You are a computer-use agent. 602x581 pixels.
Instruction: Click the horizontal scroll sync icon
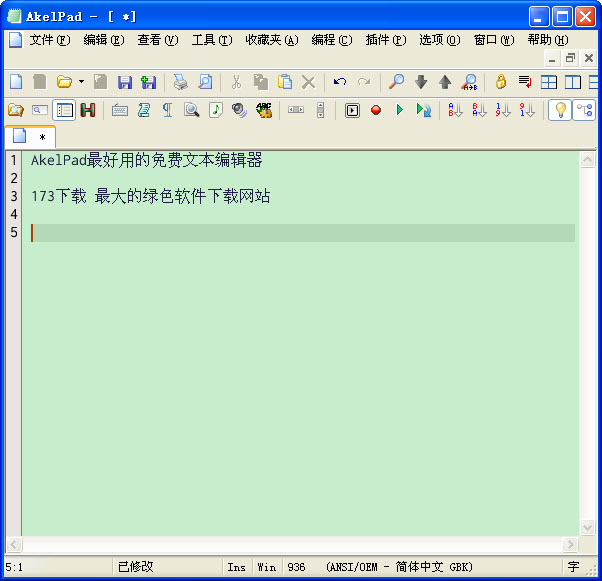[x=296, y=110]
